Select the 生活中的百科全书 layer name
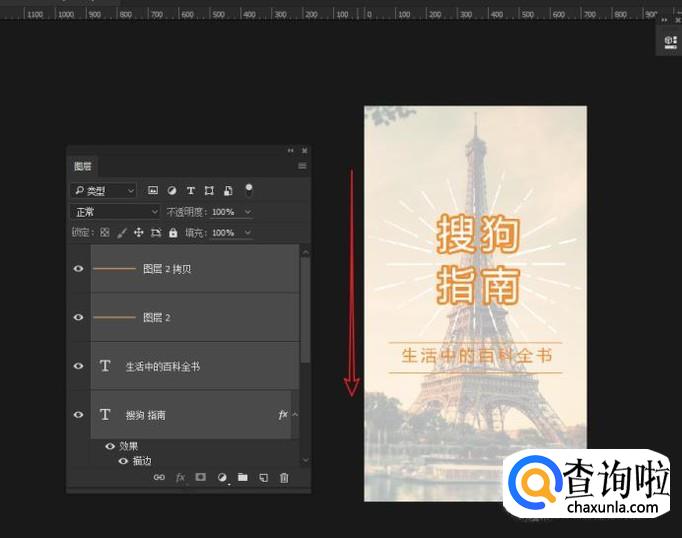Screen dimensions: 682x538 pos(163,367)
